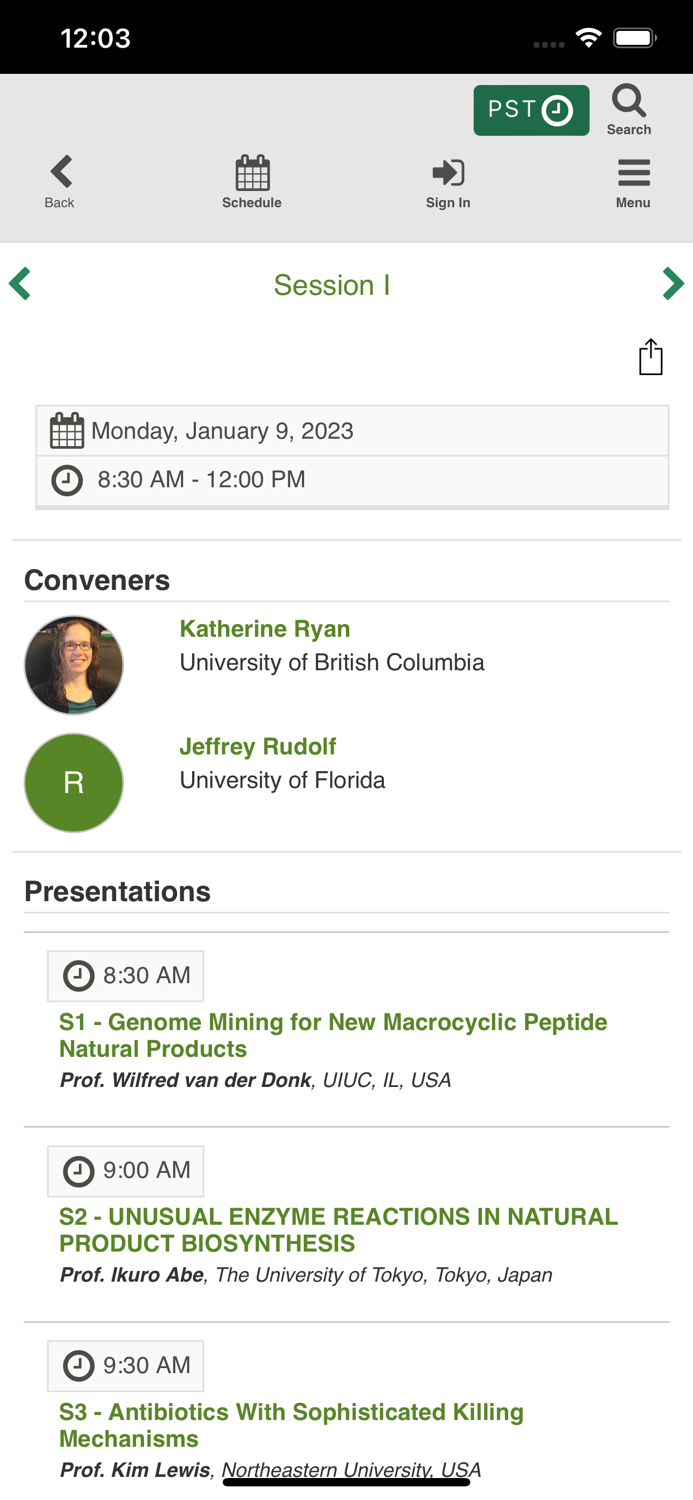Tap the 9:30 AM time badge

[x=126, y=1366]
